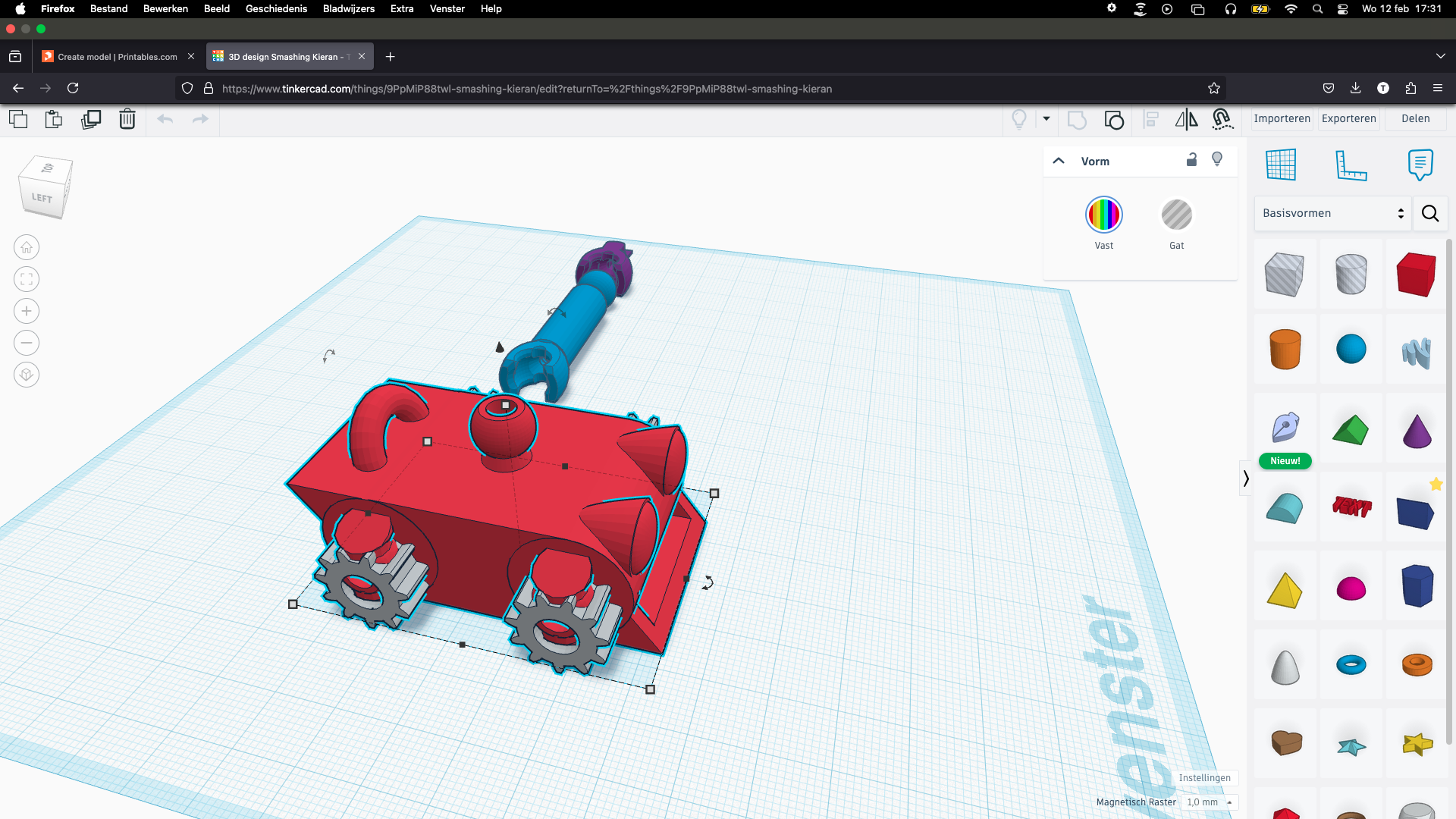Click the Importeren button
Image resolution: width=1456 pixels, height=819 pixels.
click(1282, 119)
